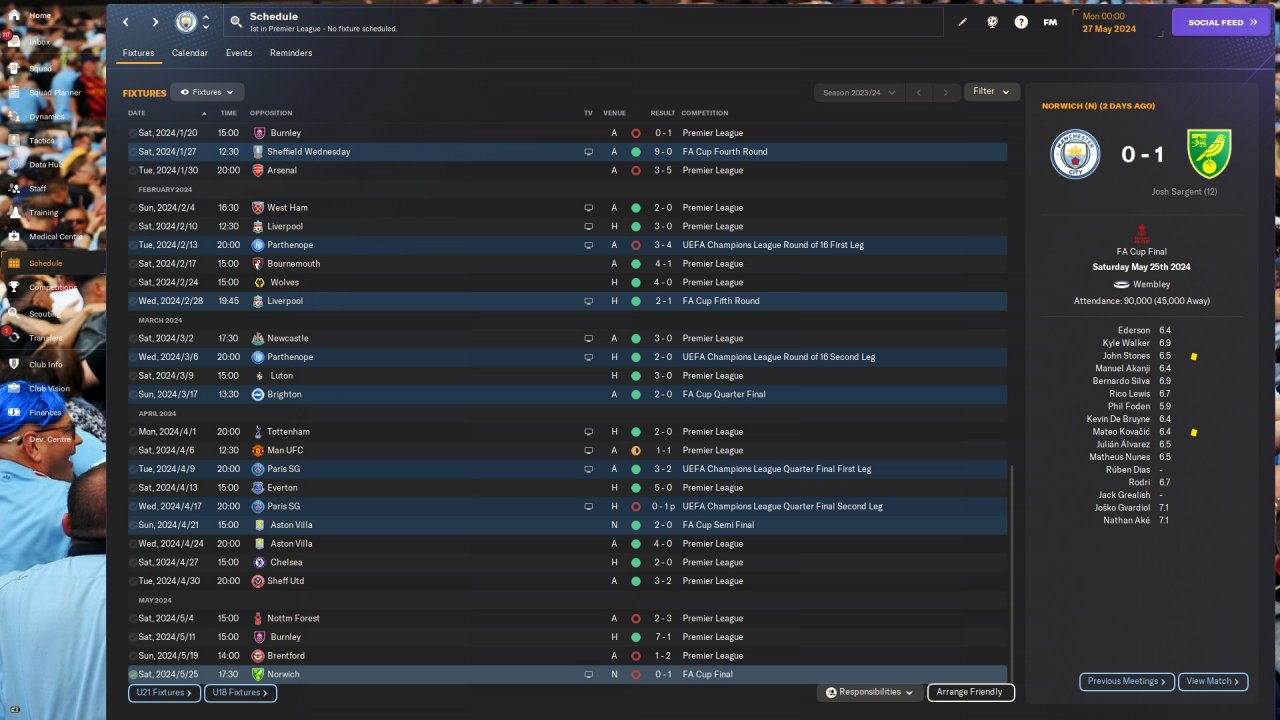Open the Squad Planner sidebar icon

click(x=14, y=92)
